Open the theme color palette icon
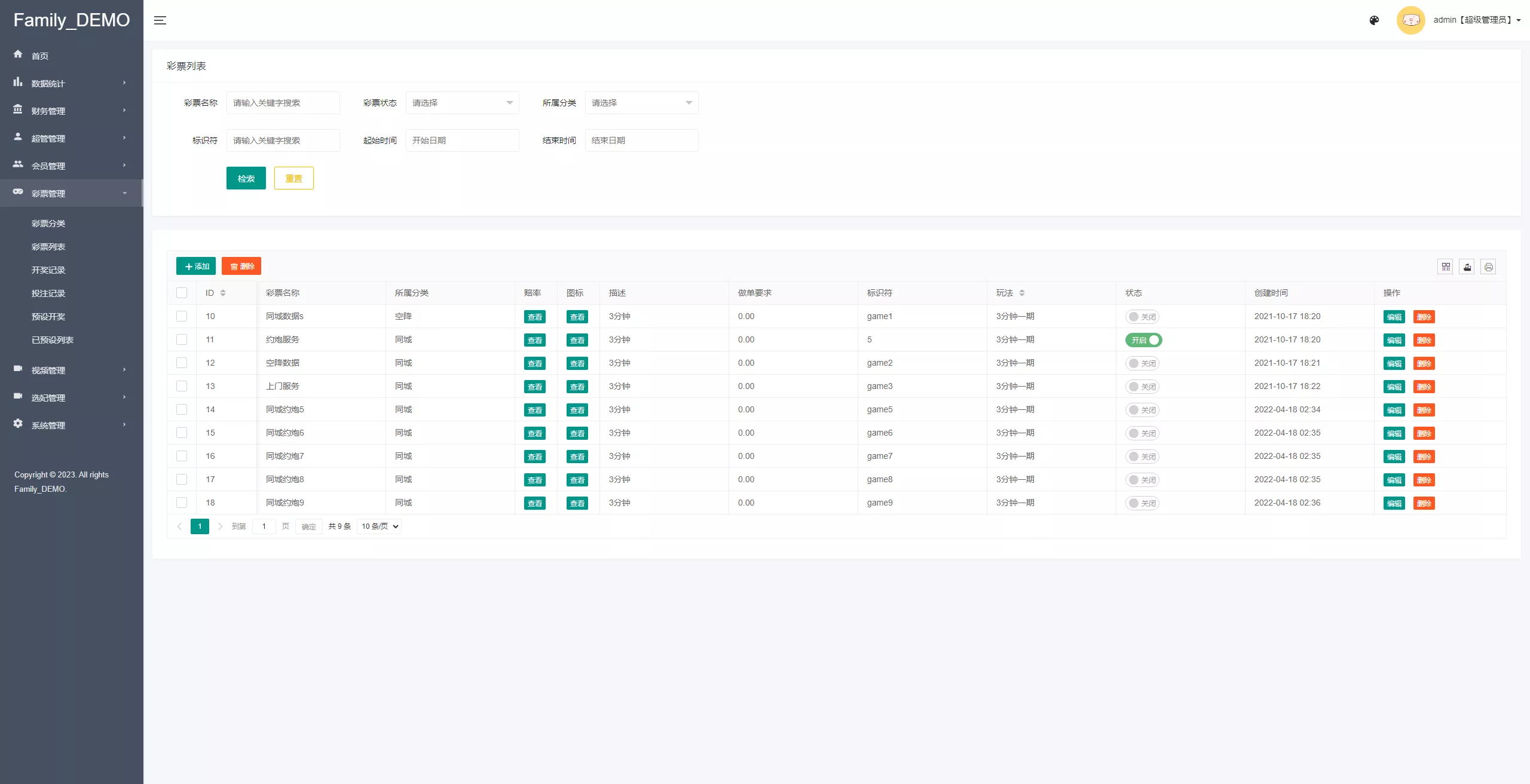Image resolution: width=1530 pixels, height=784 pixels. [x=1374, y=20]
